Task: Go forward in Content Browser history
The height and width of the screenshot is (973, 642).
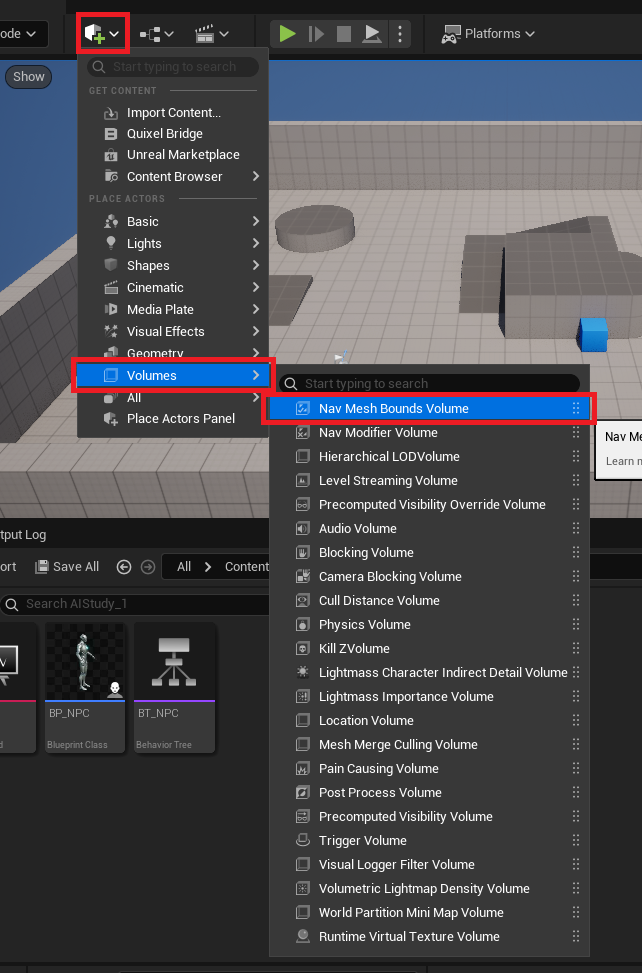Action: (x=148, y=567)
